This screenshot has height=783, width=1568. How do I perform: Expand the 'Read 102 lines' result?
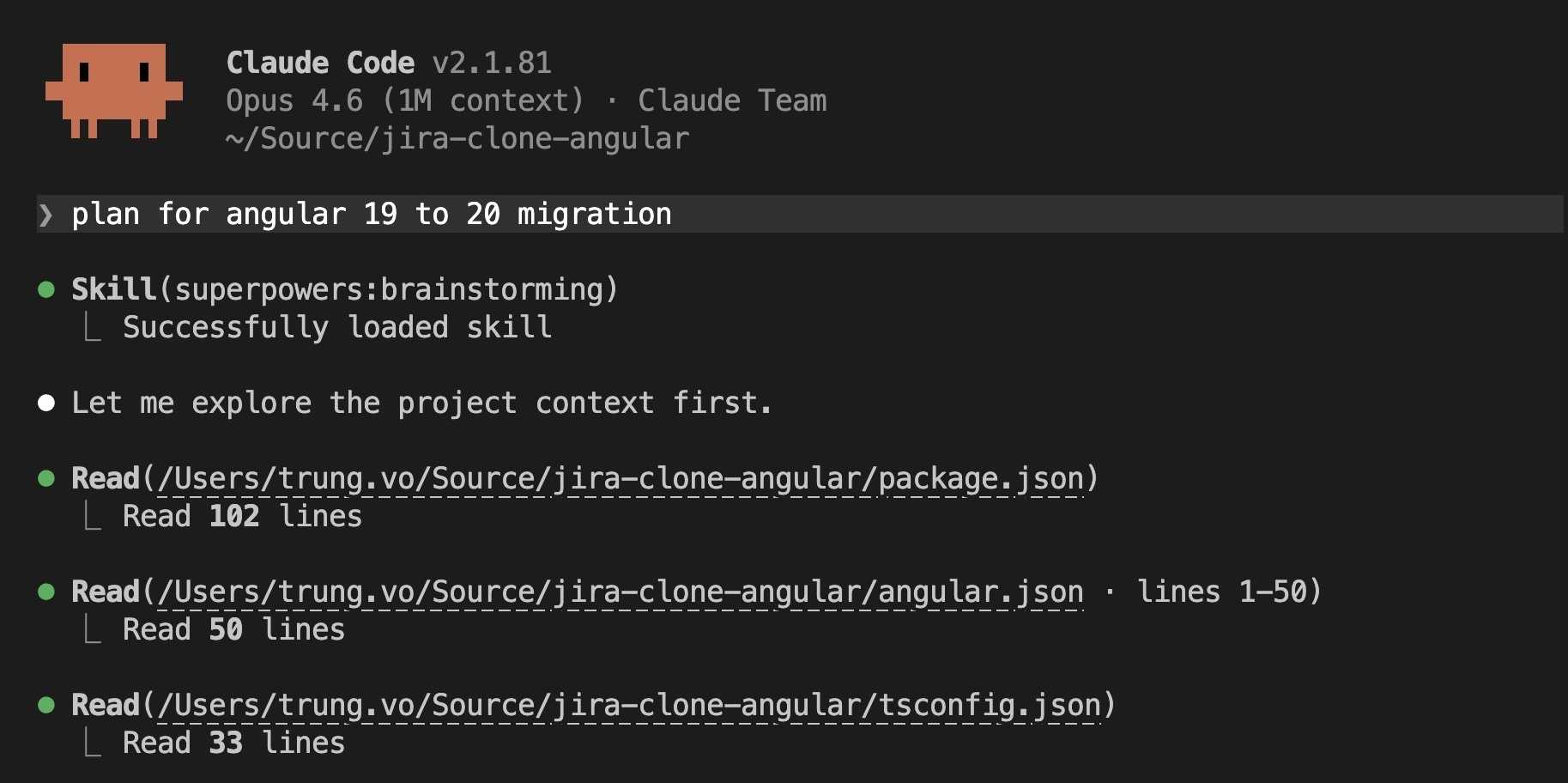[x=242, y=516]
